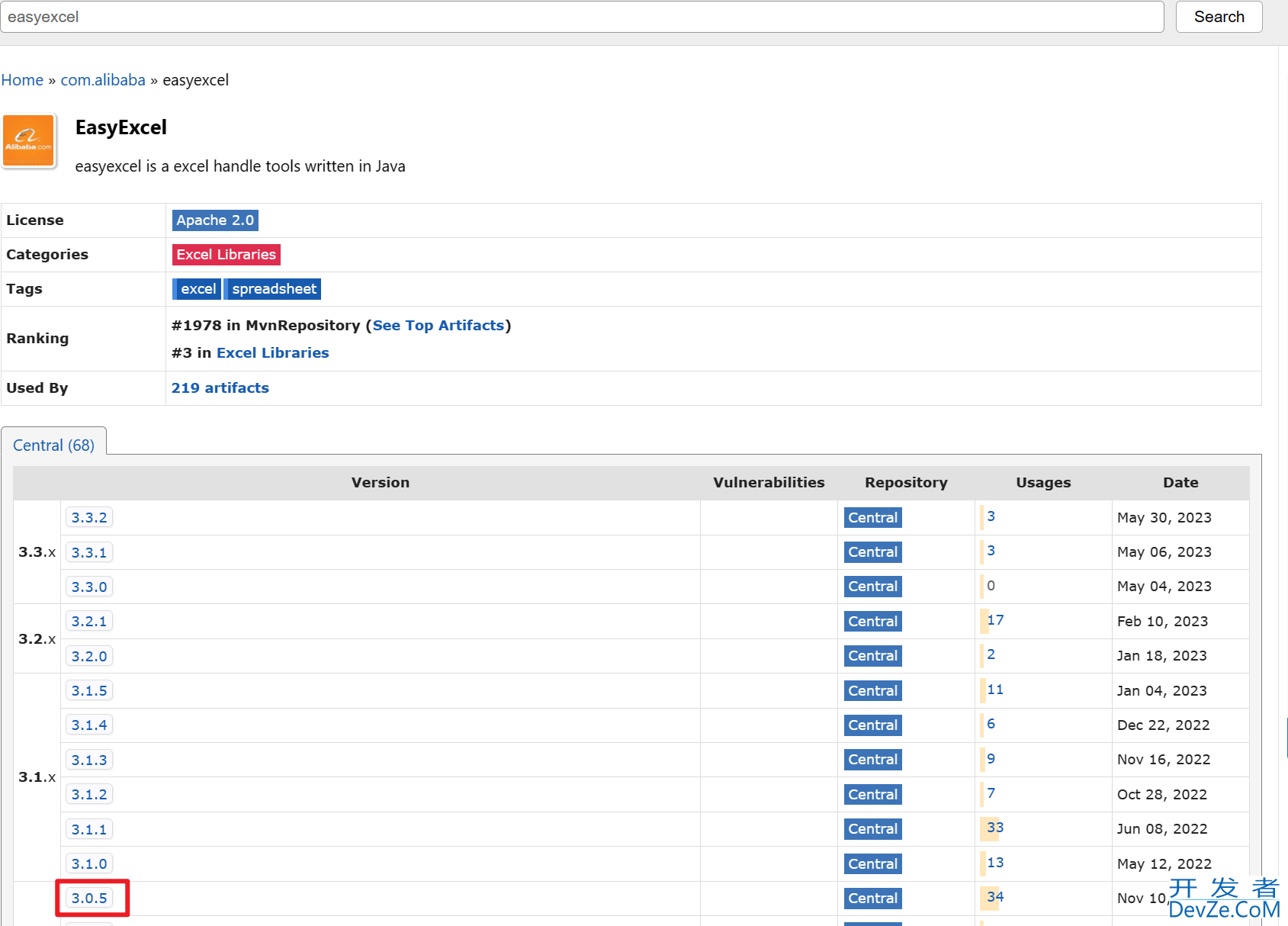Select the excel tag
Image resolution: width=1288 pixels, height=926 pixels.
click(197, 289)
